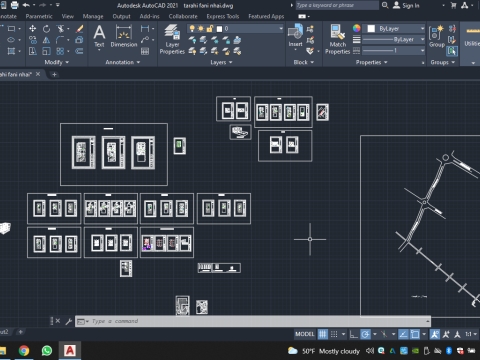Select the Offset tool
Viewport: 480px width, 360px height.
click(79, 51)
